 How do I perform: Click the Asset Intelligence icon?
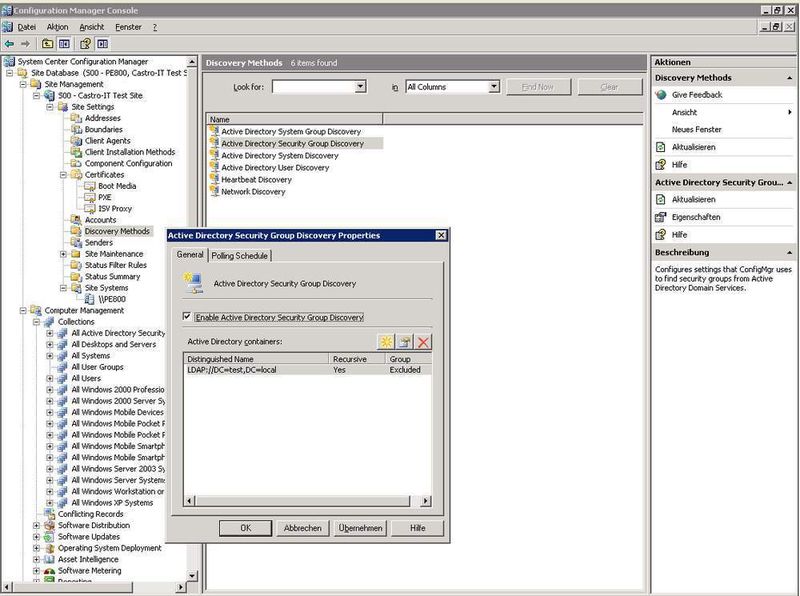[x=49, y=559]
